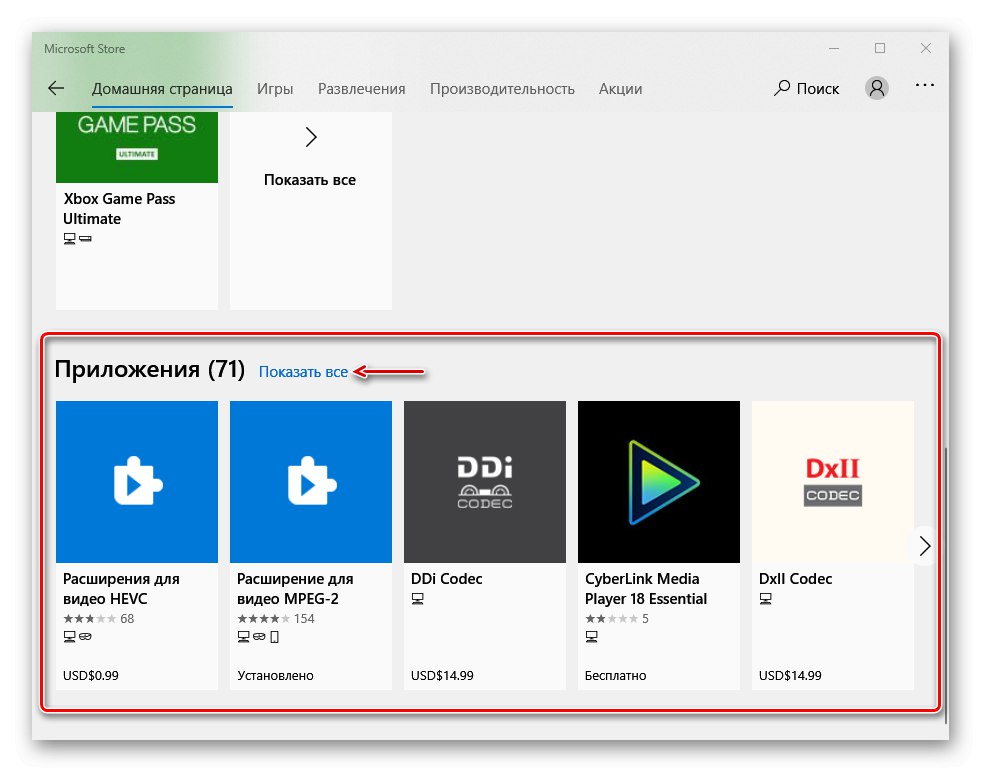The image size is (981, 772).
Task: Click the USD$0.99 price on HEVC
Action: point(91,676)
